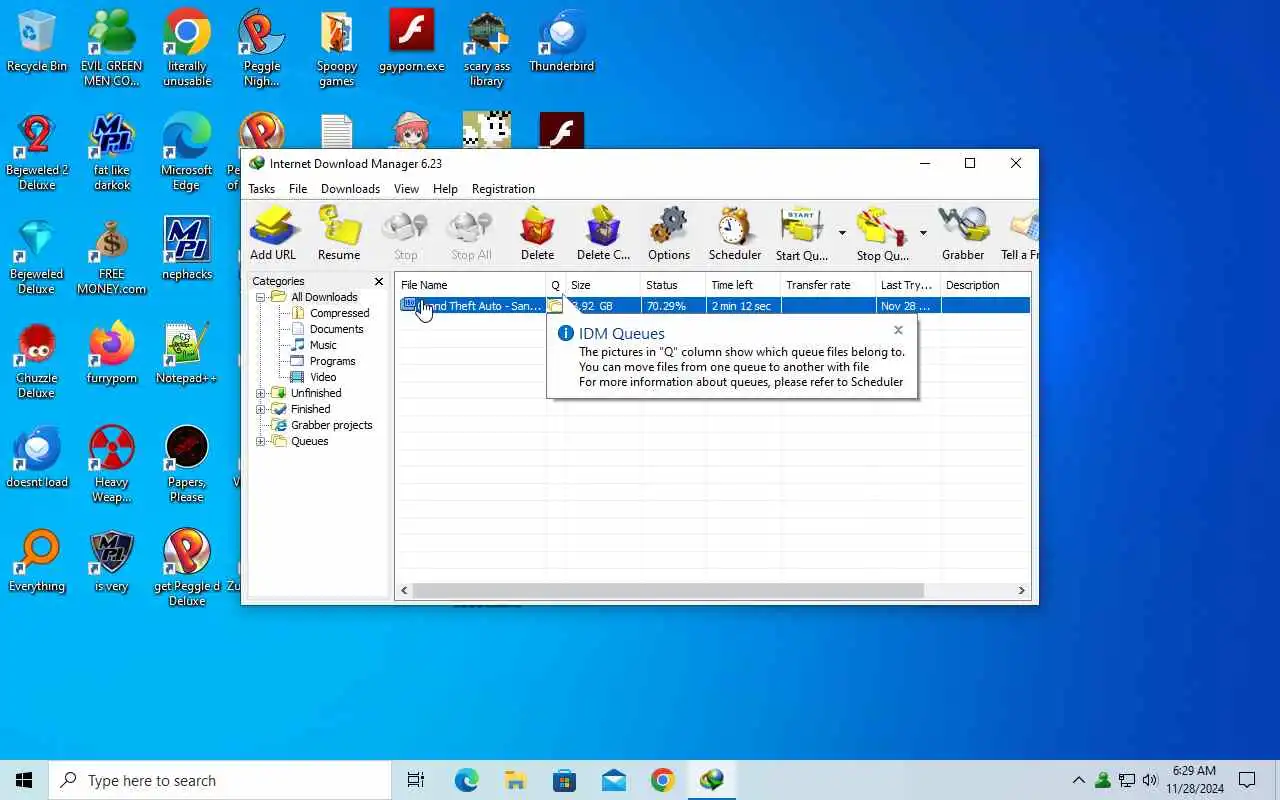This screenshot has height=800, width=1280.
Task: Open the Stop Queue dropdown arrow
Action: pos(923,233)
